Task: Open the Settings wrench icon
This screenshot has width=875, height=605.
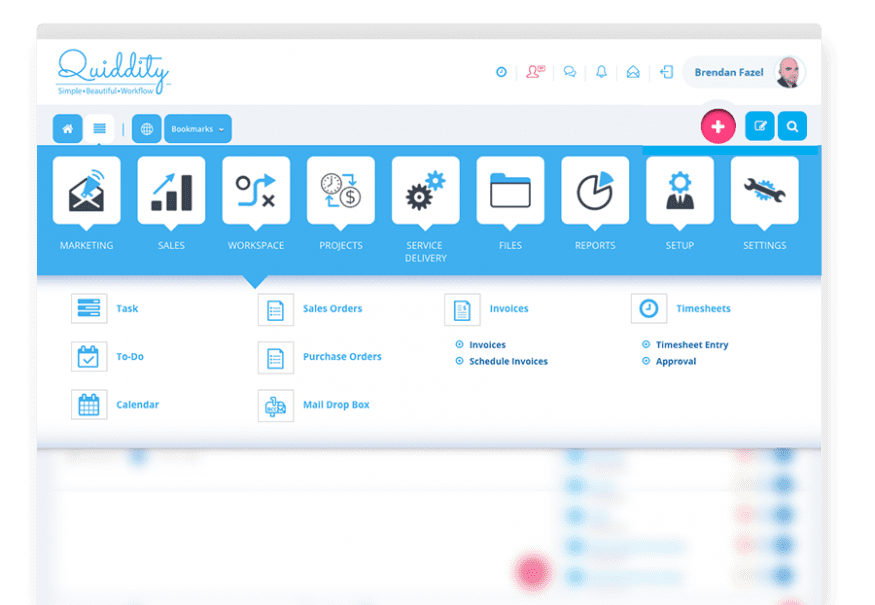Action: [764, 190]
